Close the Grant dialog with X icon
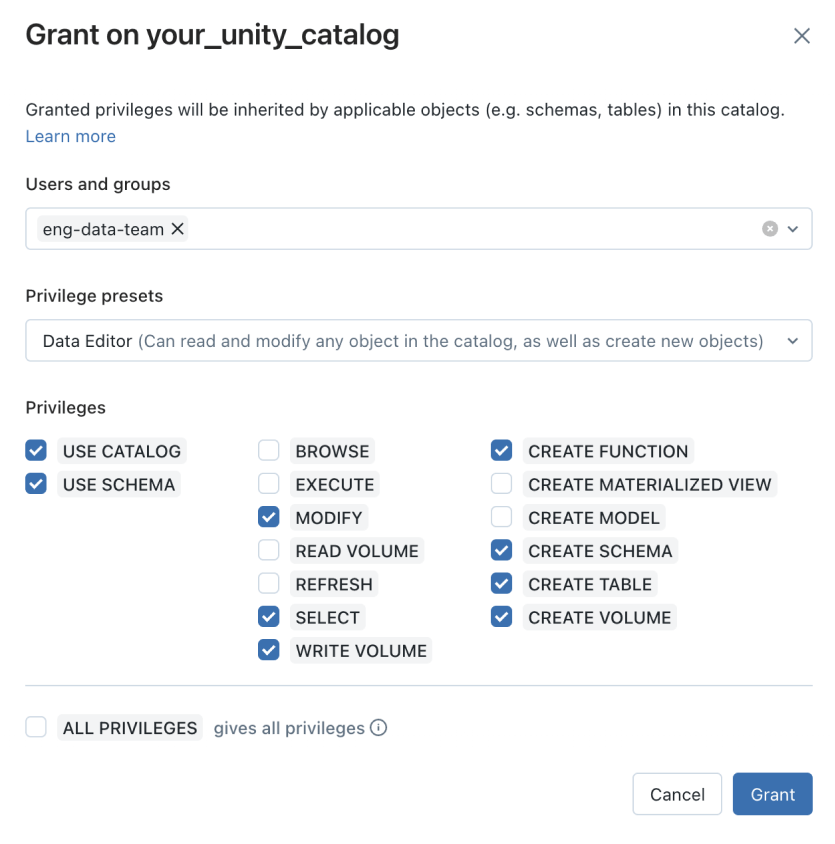The height and width of the screenshot is (844, 835). (x=801, y=36)
